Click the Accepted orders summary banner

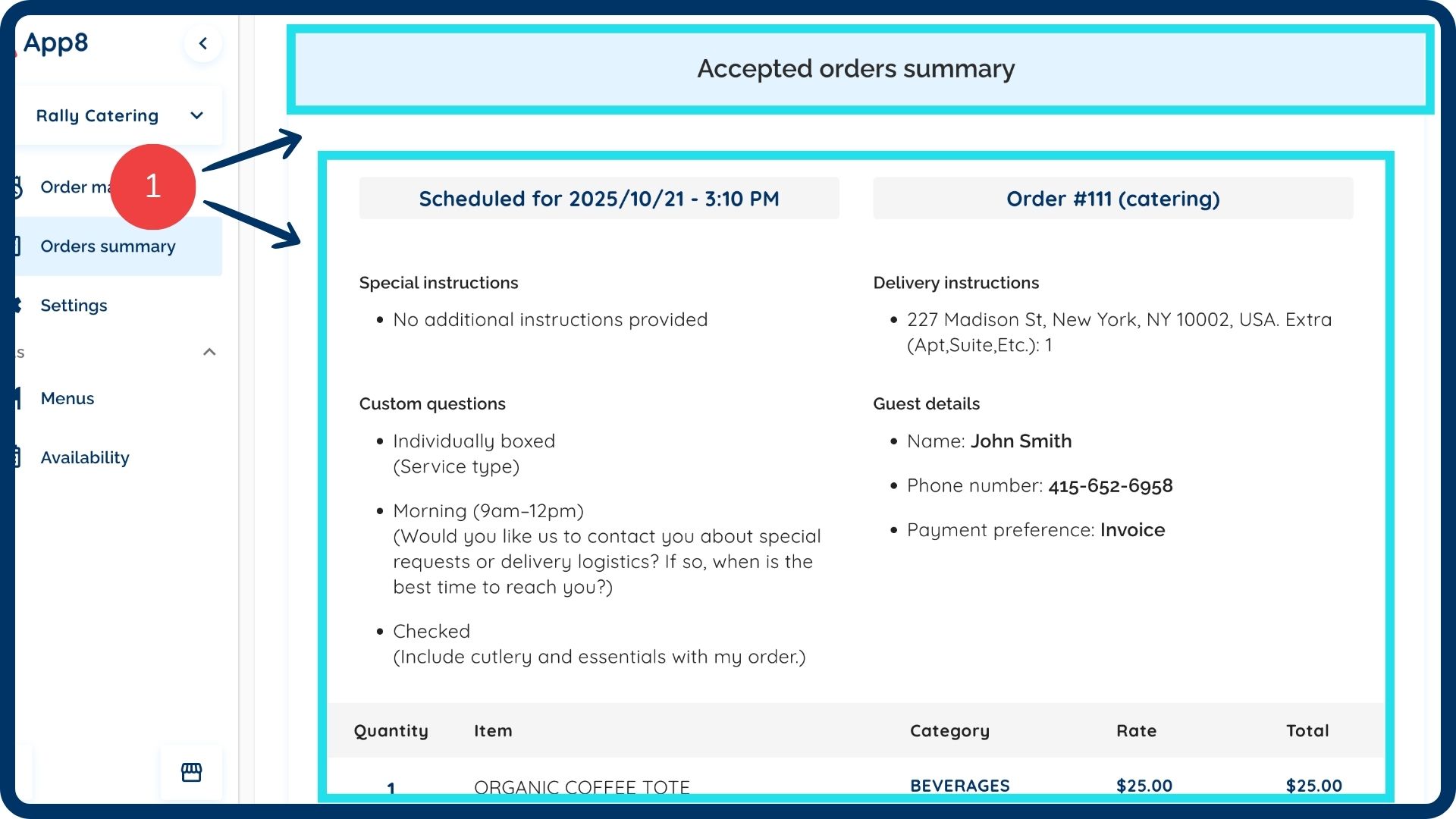tap(855, 69)
